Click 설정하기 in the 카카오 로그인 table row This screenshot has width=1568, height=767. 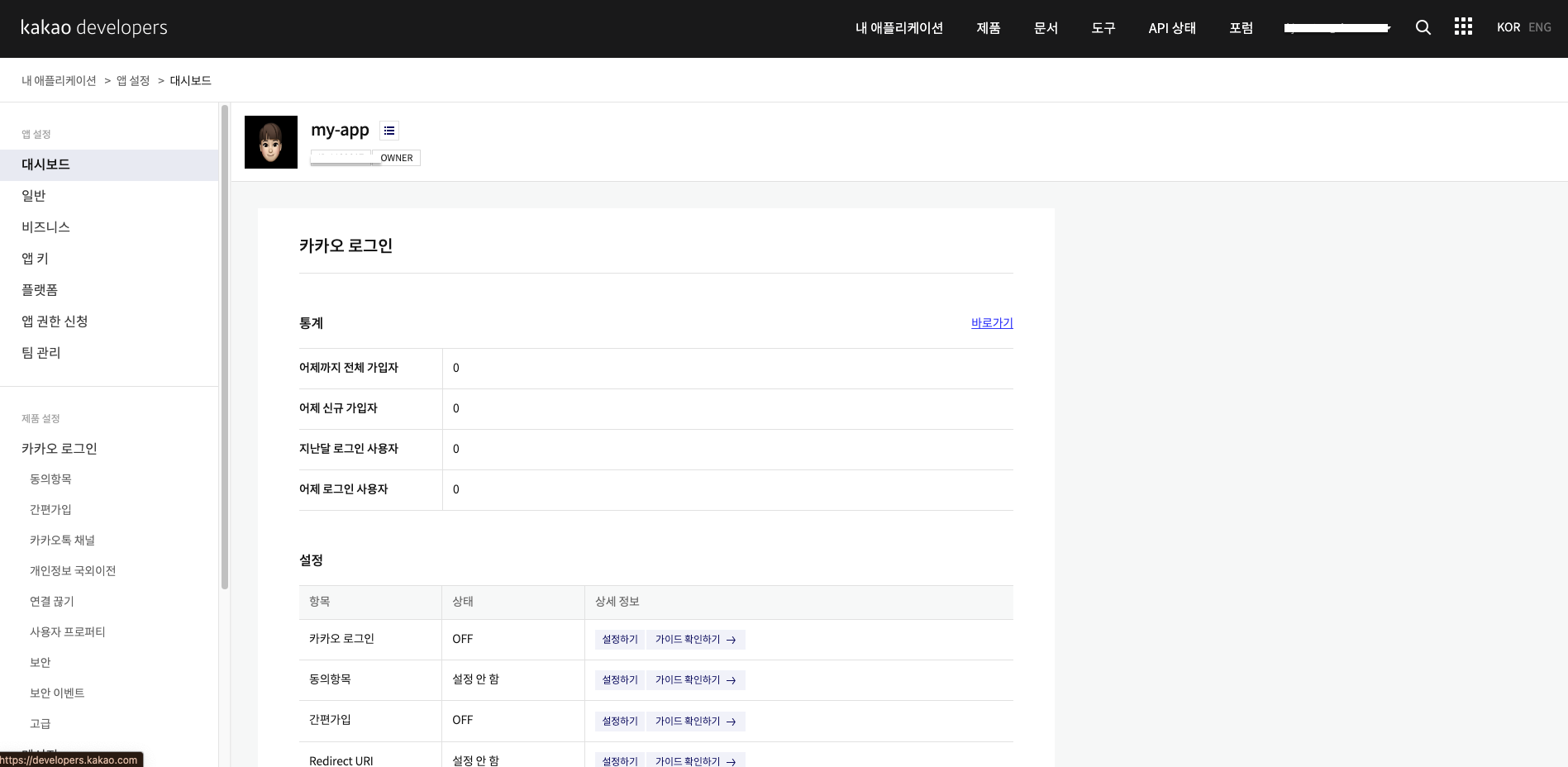point(620,640)
